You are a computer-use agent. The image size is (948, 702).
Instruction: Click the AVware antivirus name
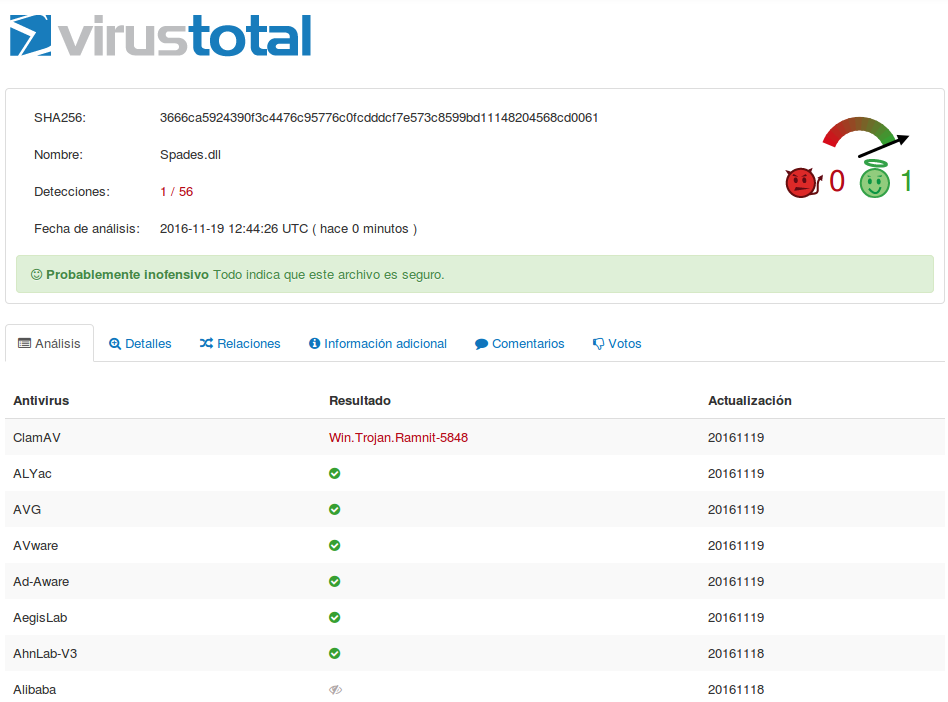[36, 546]
